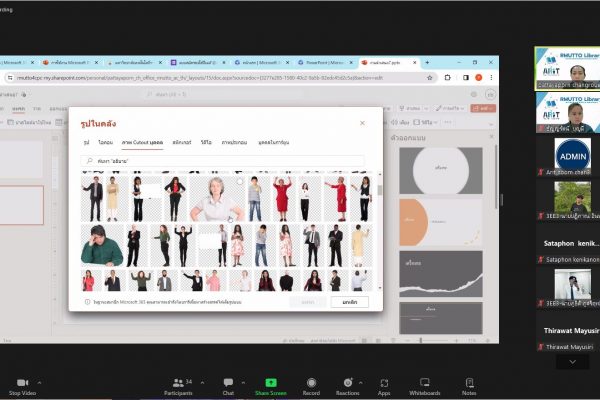Open Zoom Reactions
Image resolution: width=600 pixels, height=400 pixels.
348,386
